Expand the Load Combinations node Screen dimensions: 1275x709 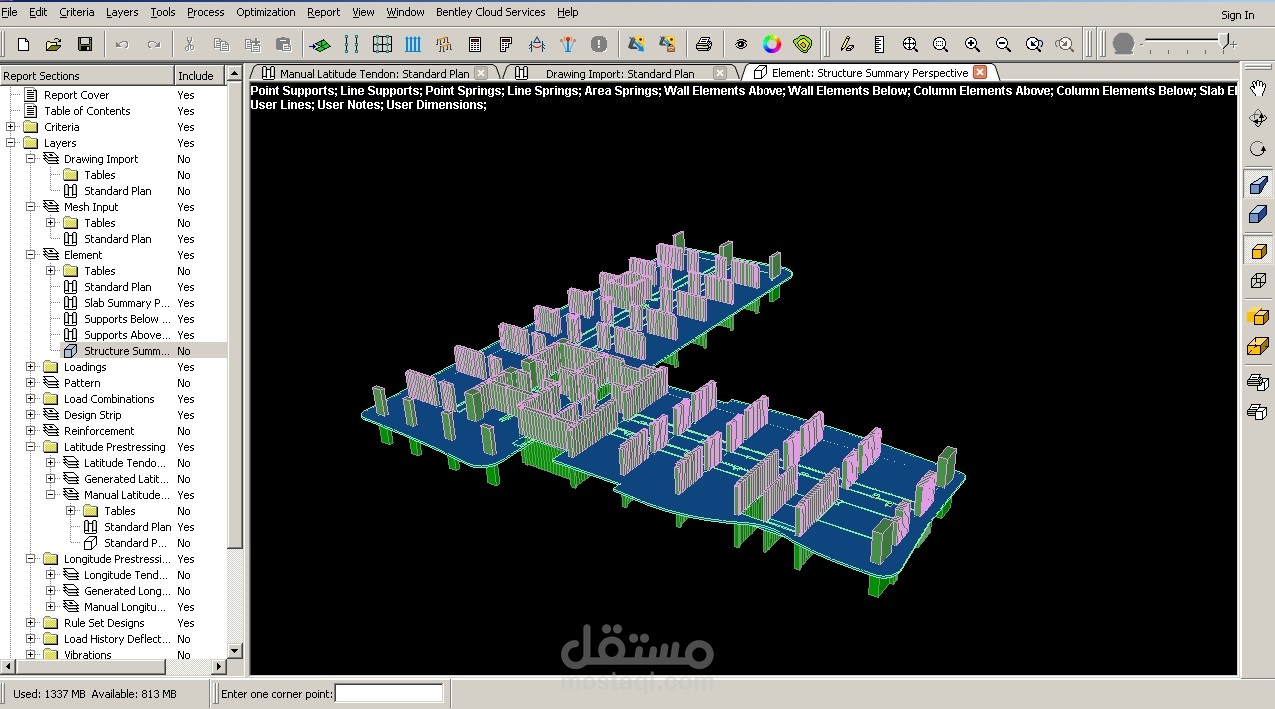point(30,399)
